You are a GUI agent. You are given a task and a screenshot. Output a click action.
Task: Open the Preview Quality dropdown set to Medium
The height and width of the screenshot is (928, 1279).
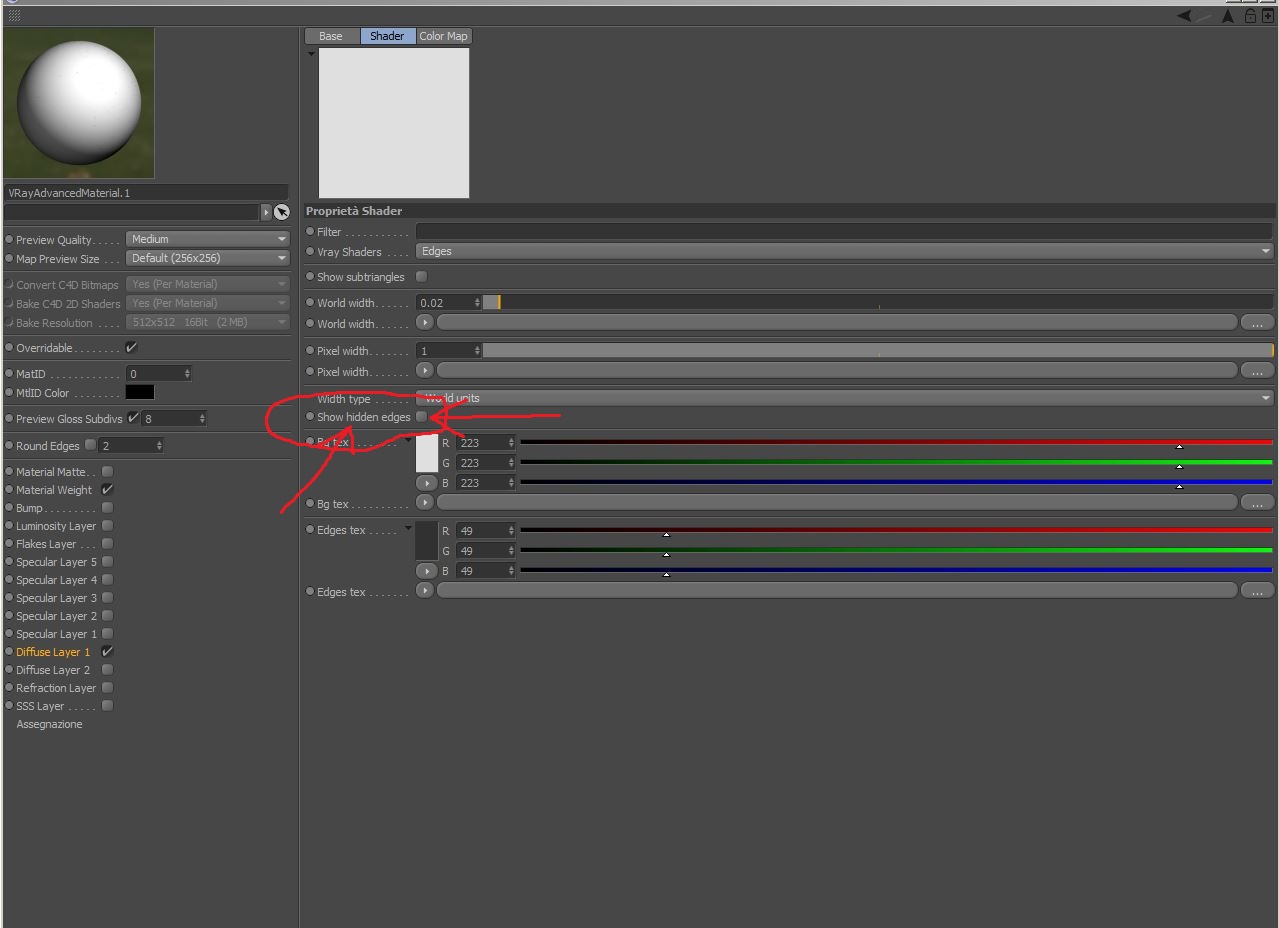(x=208, y=239)
